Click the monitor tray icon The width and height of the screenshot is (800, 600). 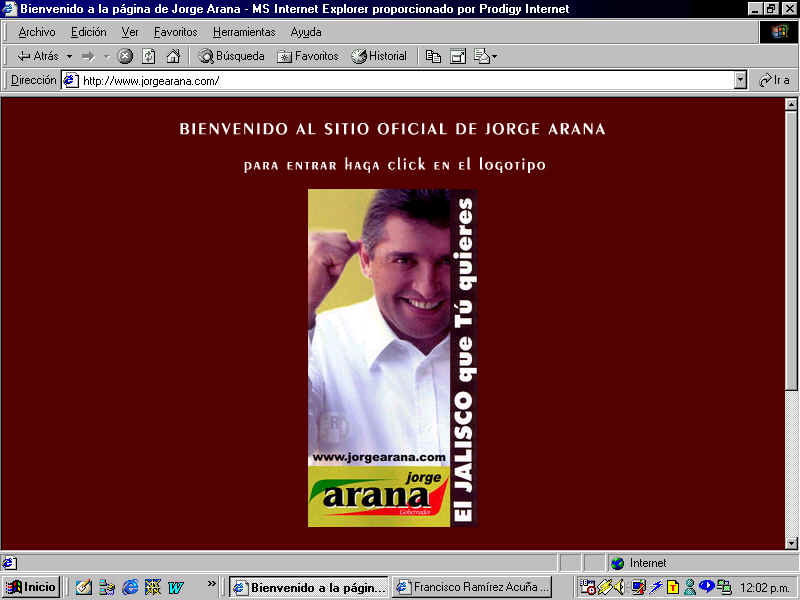coord(638,587)
